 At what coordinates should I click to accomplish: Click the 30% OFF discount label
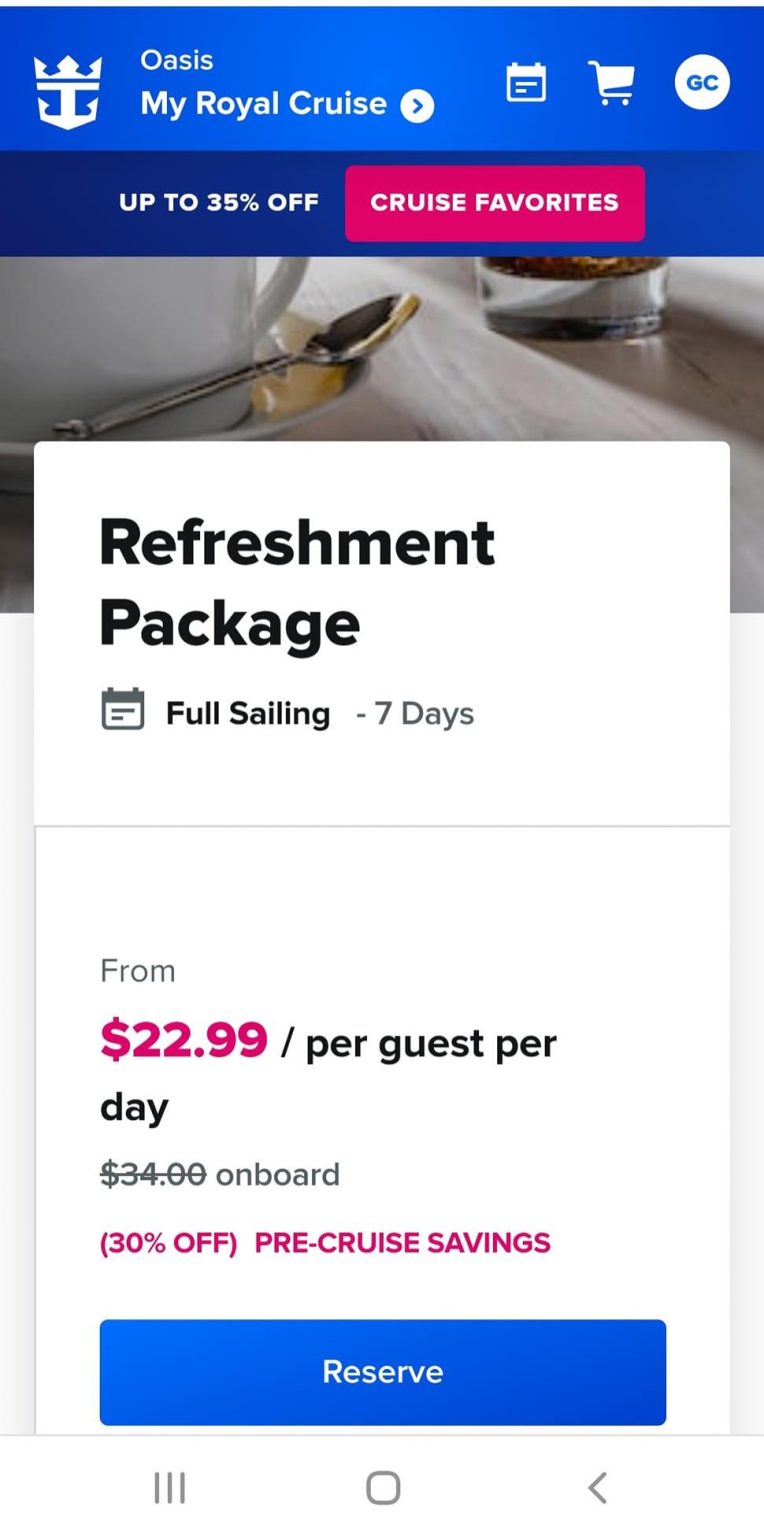168,1242
